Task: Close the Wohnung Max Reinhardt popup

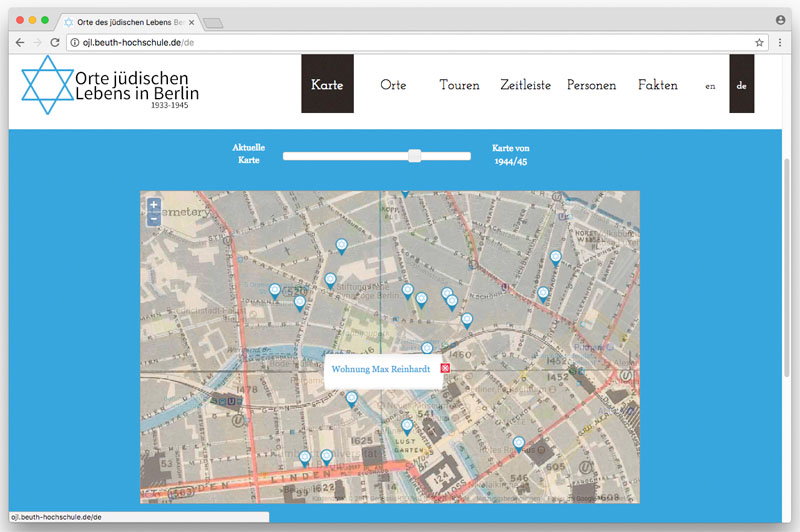Action: coord(445,369)
